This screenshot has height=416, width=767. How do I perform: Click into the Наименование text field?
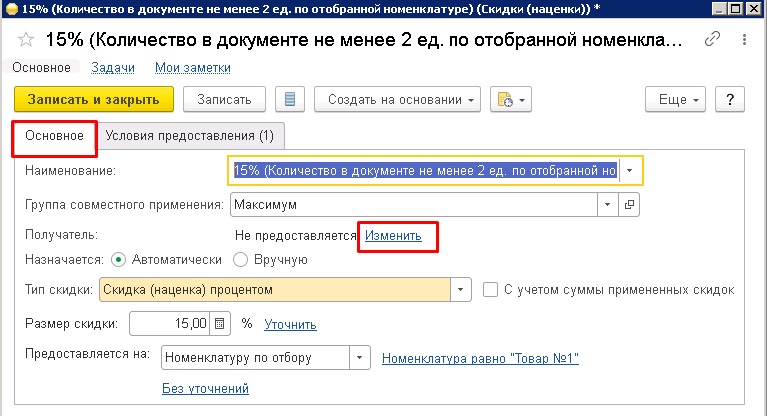[x=425, y=171]
